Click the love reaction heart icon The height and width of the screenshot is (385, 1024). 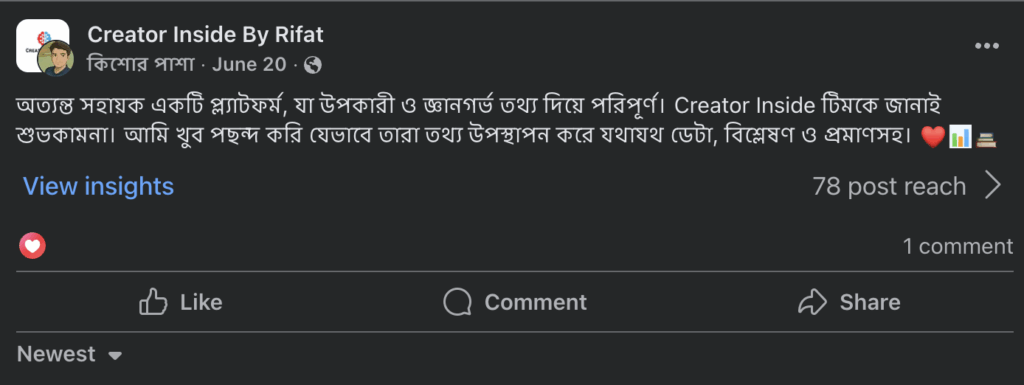(x=33, y=246)
